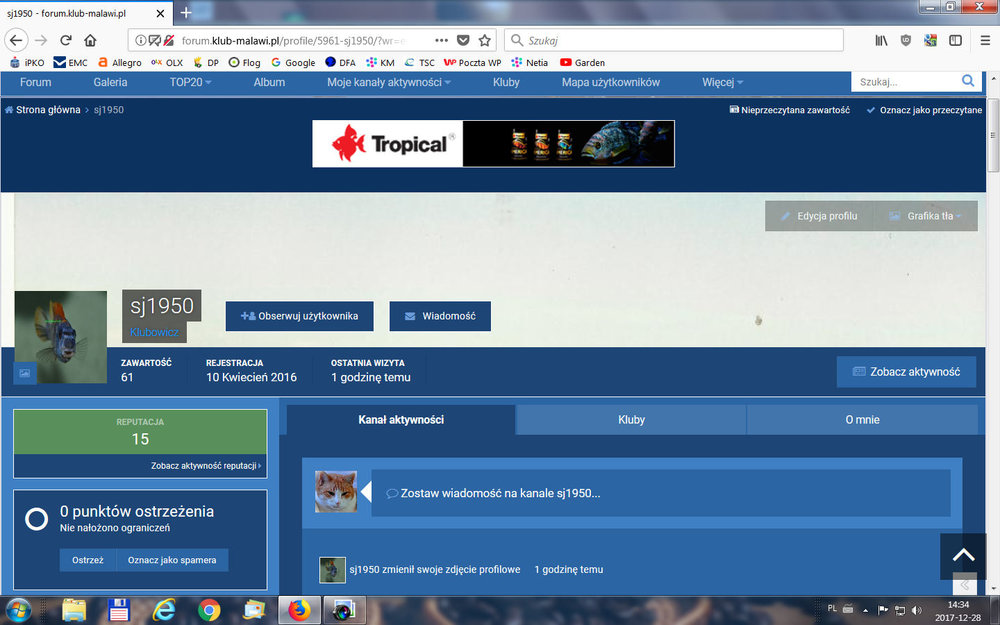Open Nieprzeczytana zawartość link

click(790, 110)
